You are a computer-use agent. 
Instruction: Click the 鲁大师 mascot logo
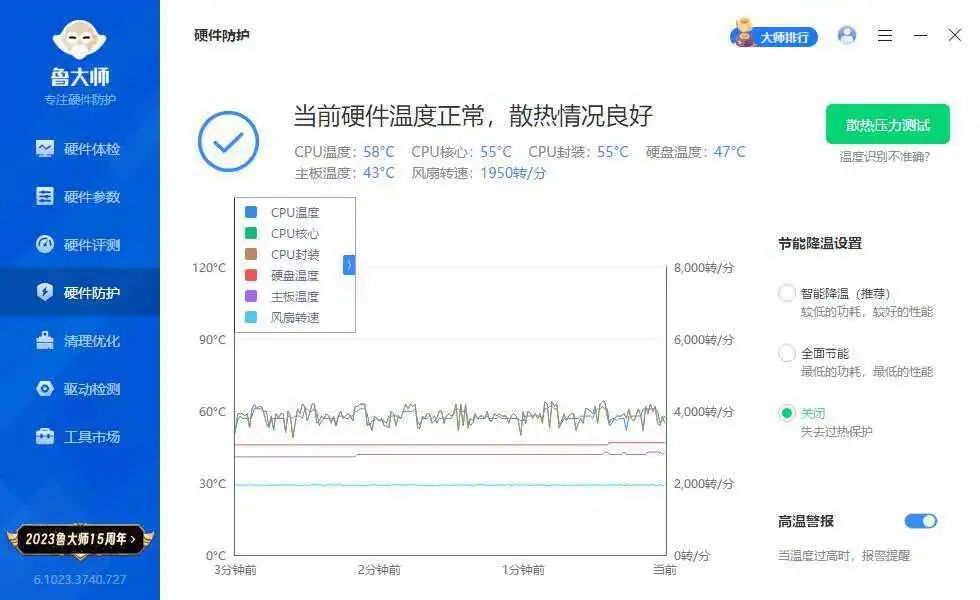coord(79,39)
